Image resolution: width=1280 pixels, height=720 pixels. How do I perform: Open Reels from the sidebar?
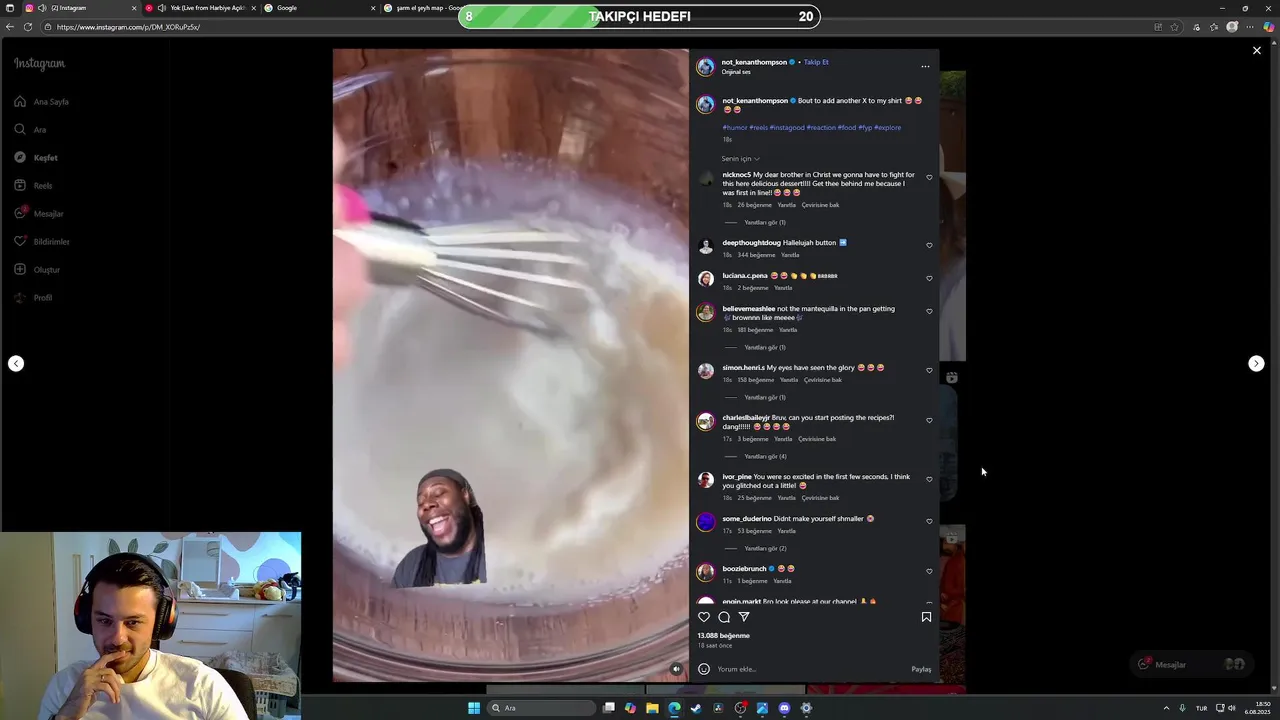tap(33, 185)
